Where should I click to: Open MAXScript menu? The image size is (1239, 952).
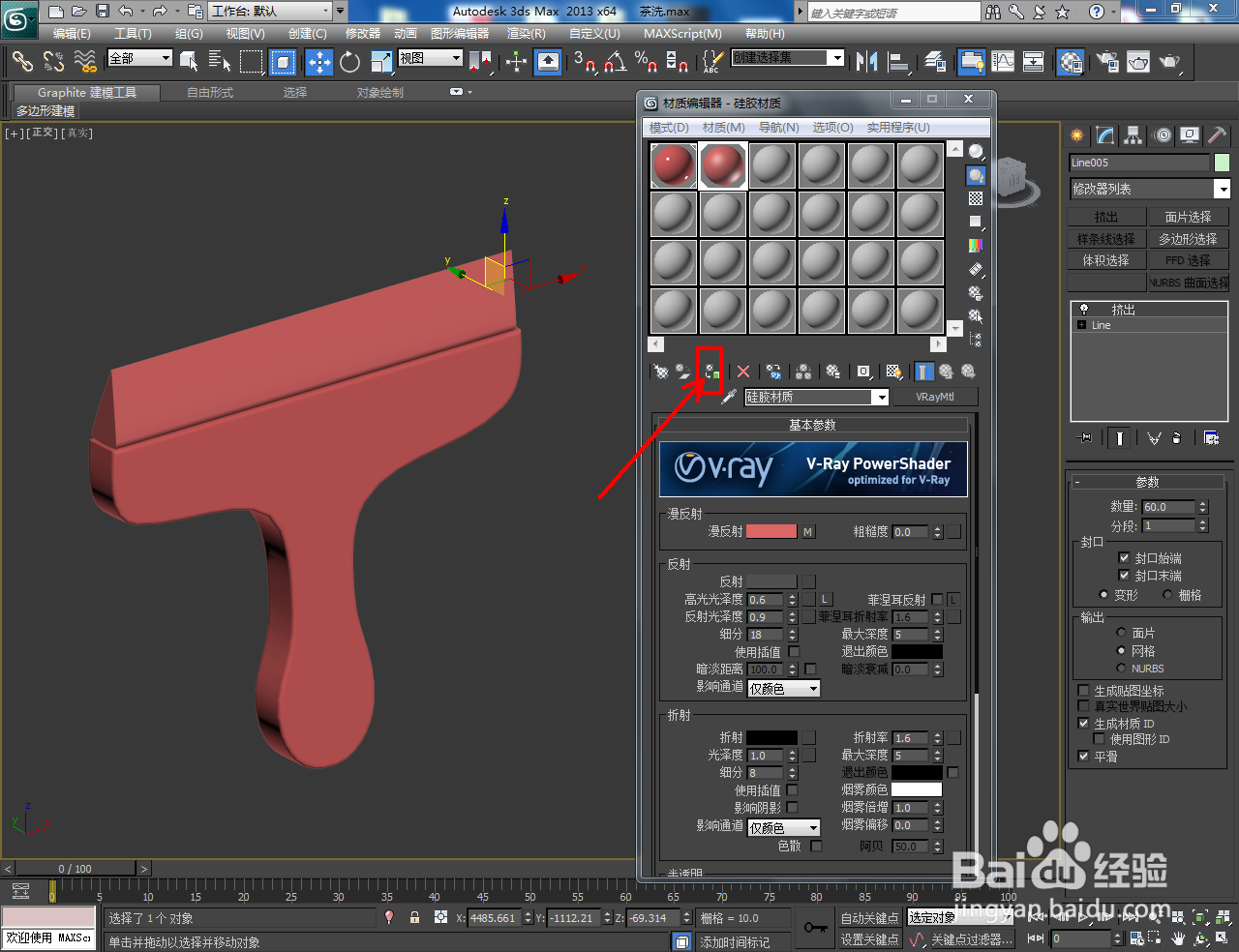682,34
